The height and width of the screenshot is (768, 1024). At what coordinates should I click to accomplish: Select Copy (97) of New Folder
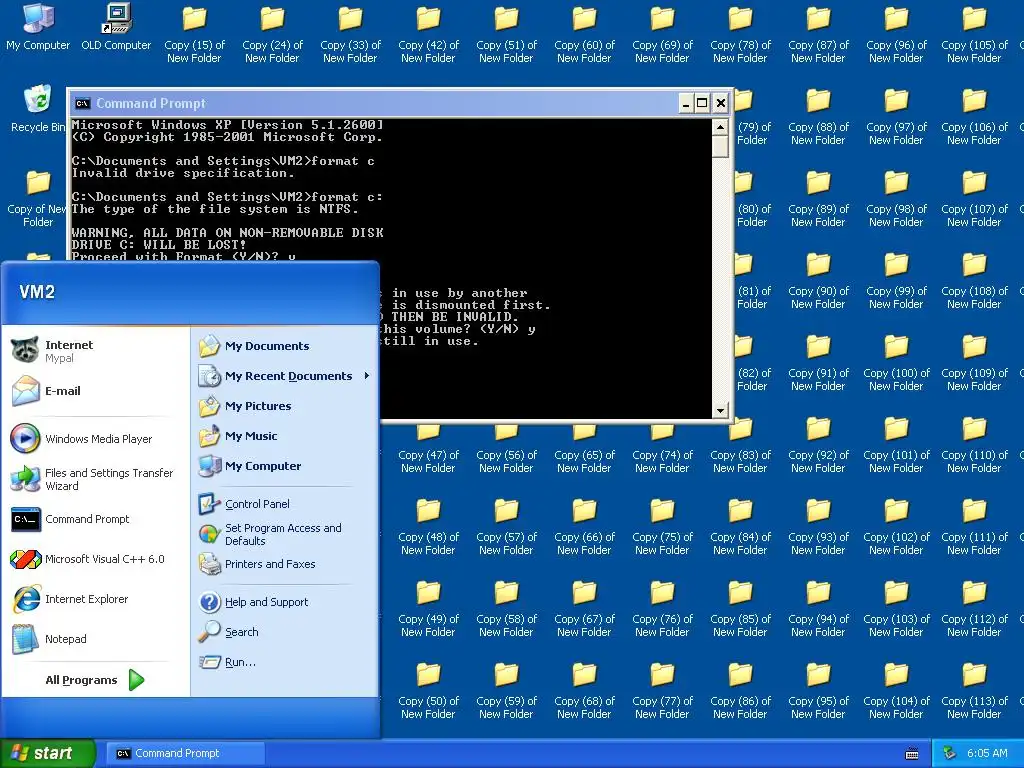click(896, 116)
